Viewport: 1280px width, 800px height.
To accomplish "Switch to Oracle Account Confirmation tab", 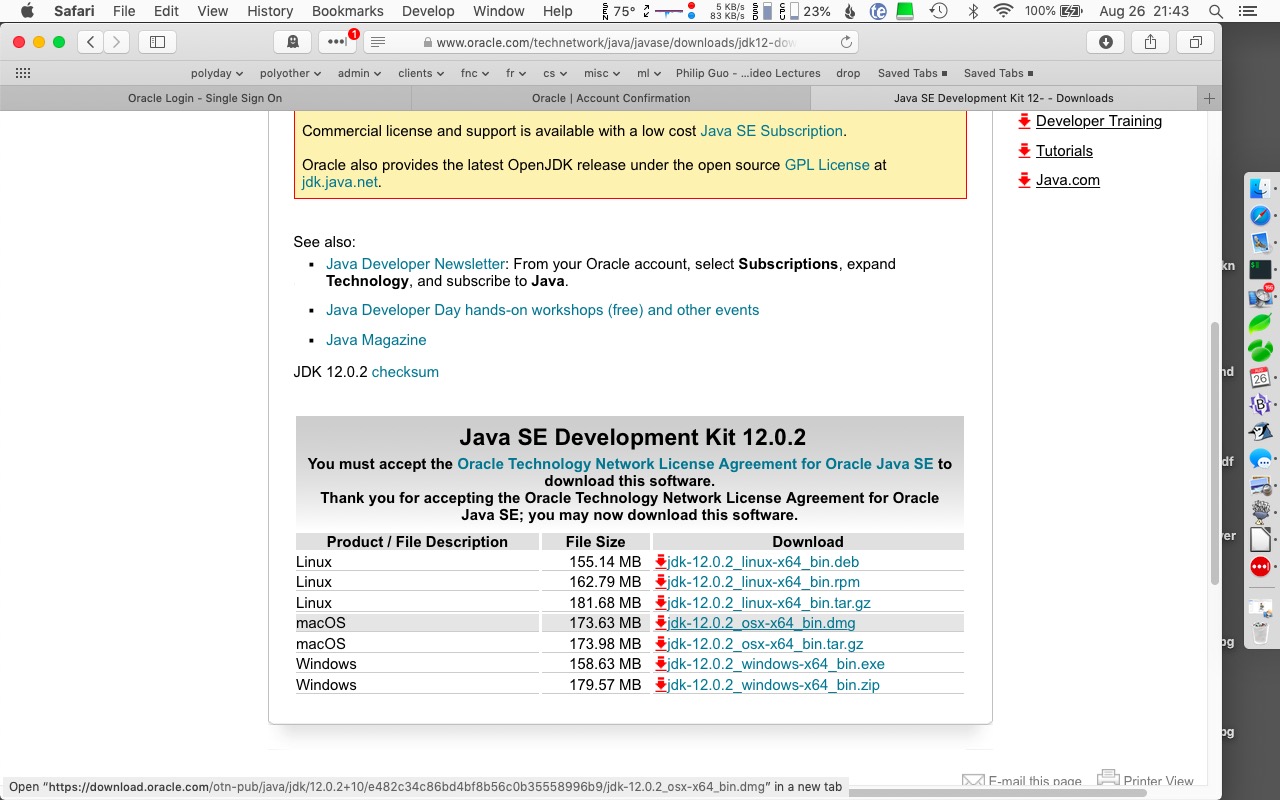I will tap(610, 98).
